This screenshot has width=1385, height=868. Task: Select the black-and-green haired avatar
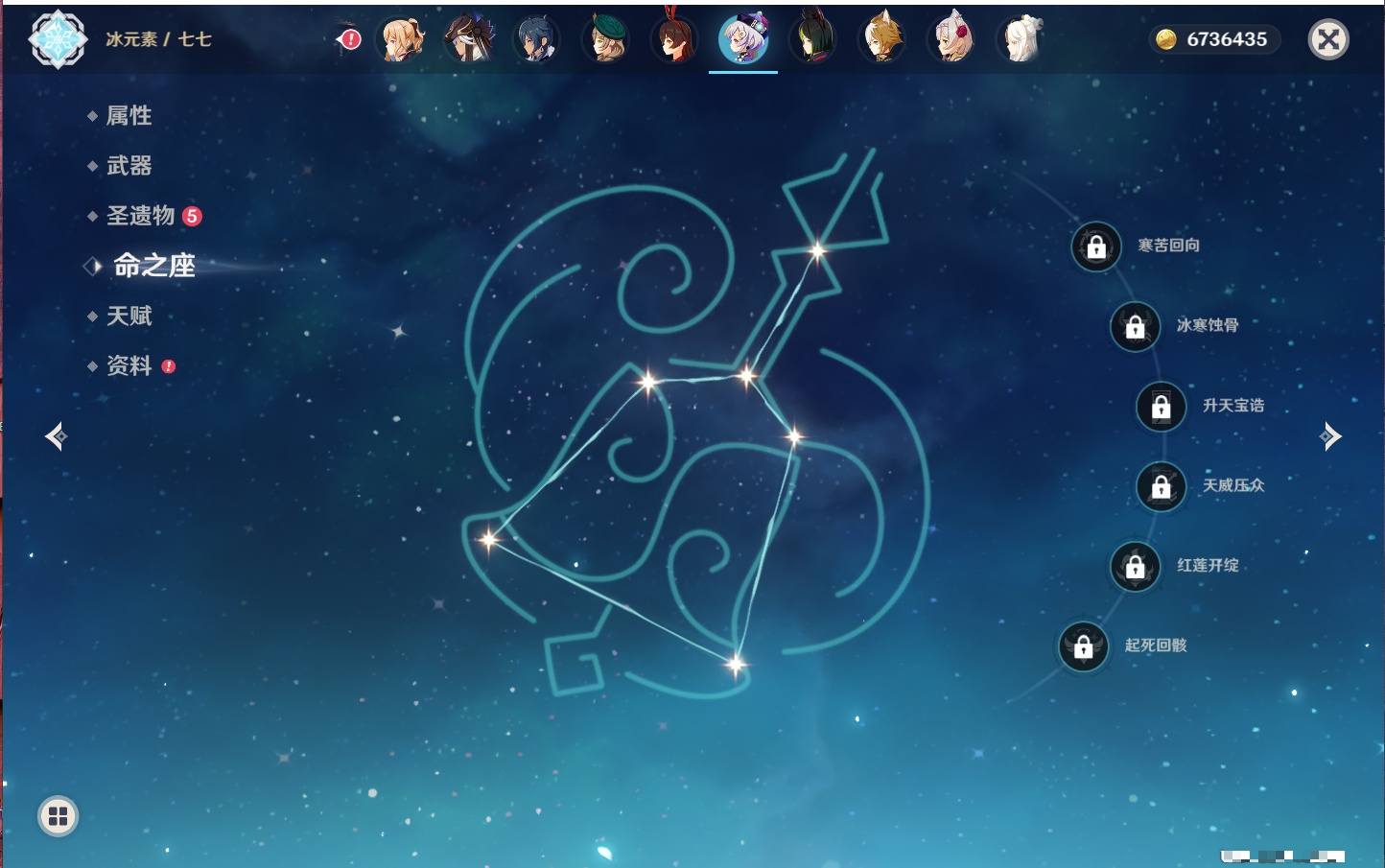(813, 37)
